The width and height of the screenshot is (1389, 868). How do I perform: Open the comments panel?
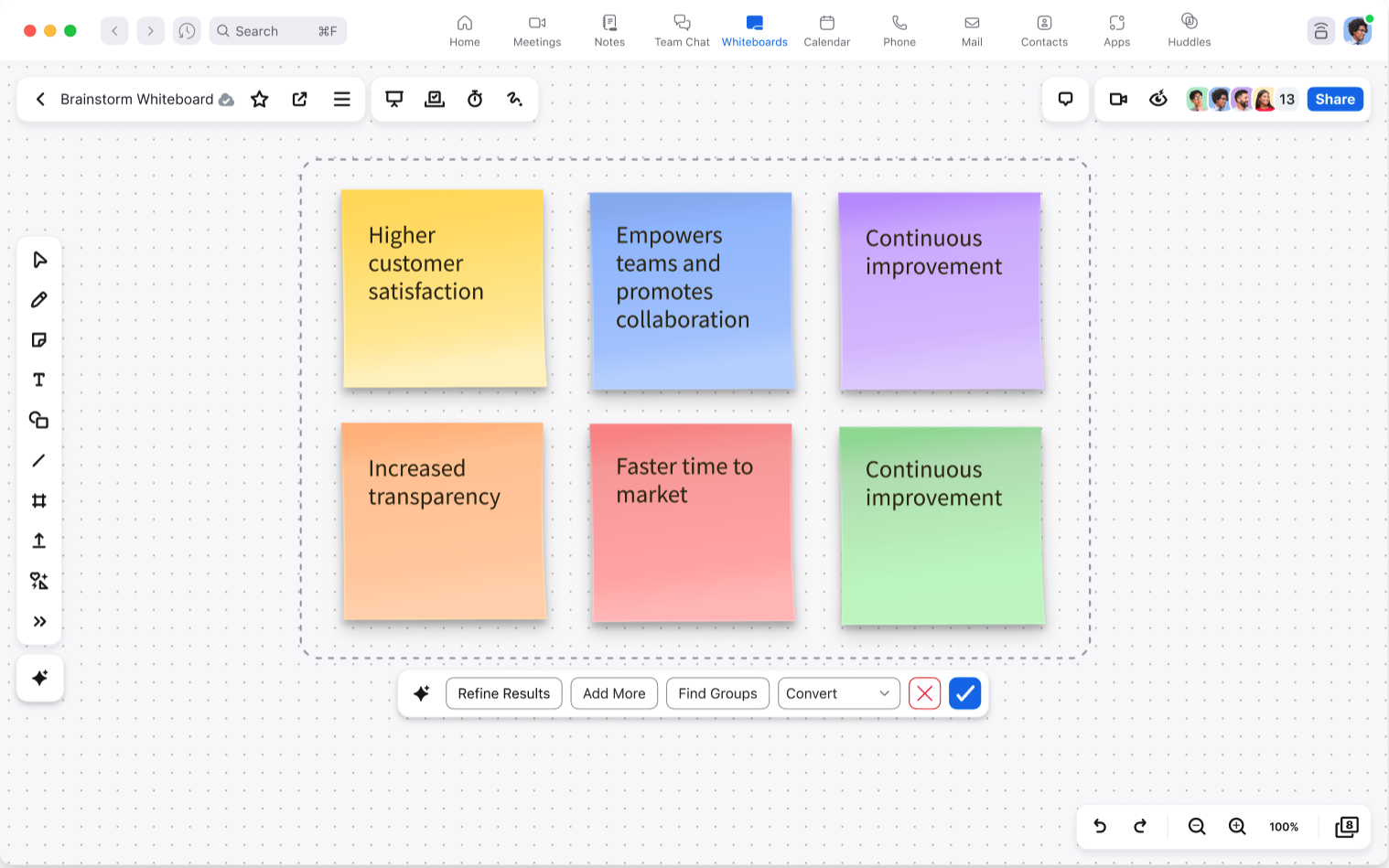[1065, 100]
